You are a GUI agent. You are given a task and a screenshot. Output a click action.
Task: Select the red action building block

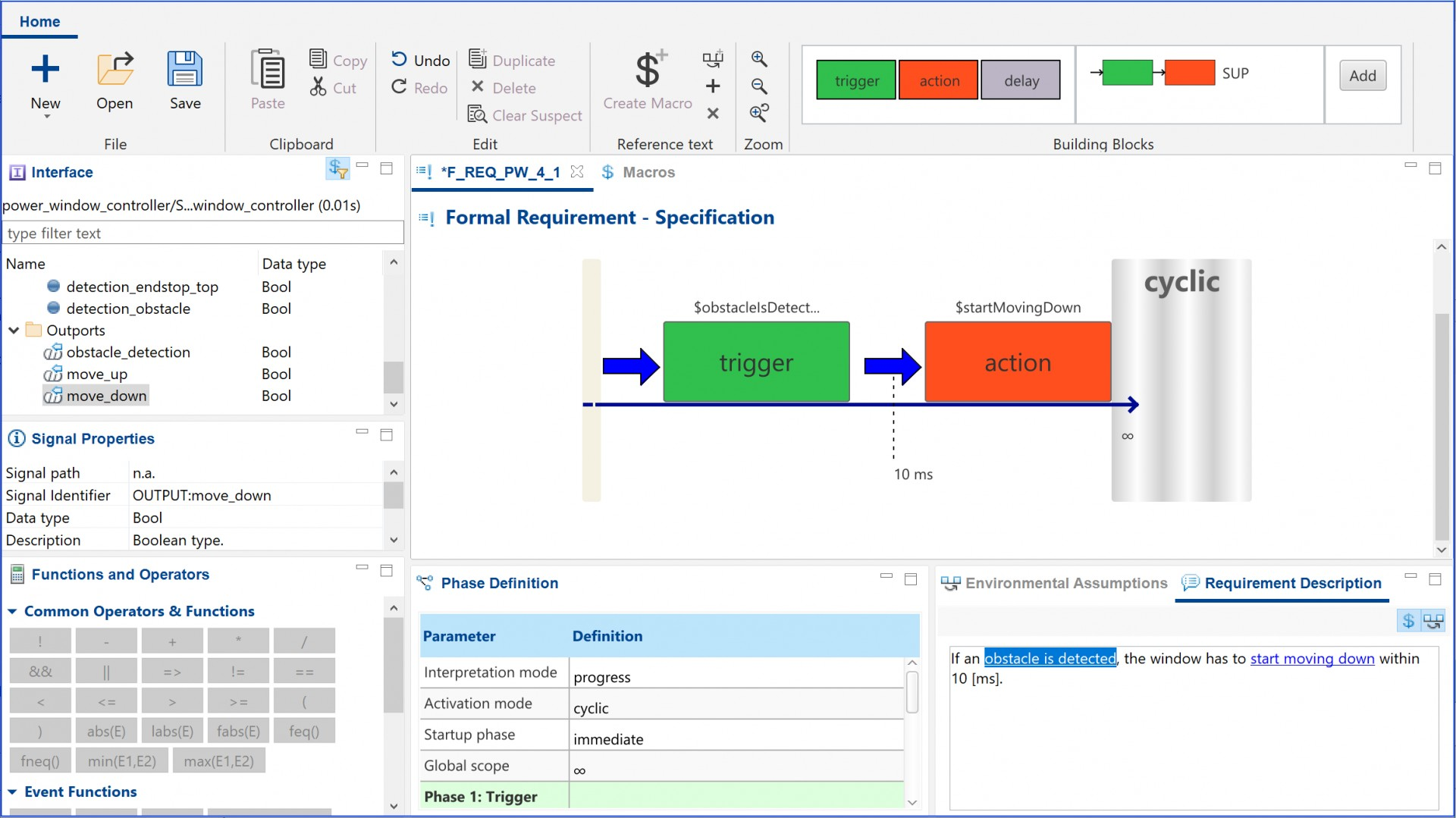coord(939,80)
